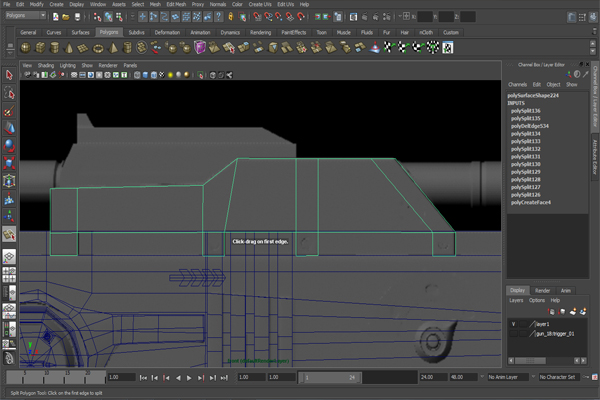
Task: Select polyCreateFace4 input node
Action: coord(531,202)
